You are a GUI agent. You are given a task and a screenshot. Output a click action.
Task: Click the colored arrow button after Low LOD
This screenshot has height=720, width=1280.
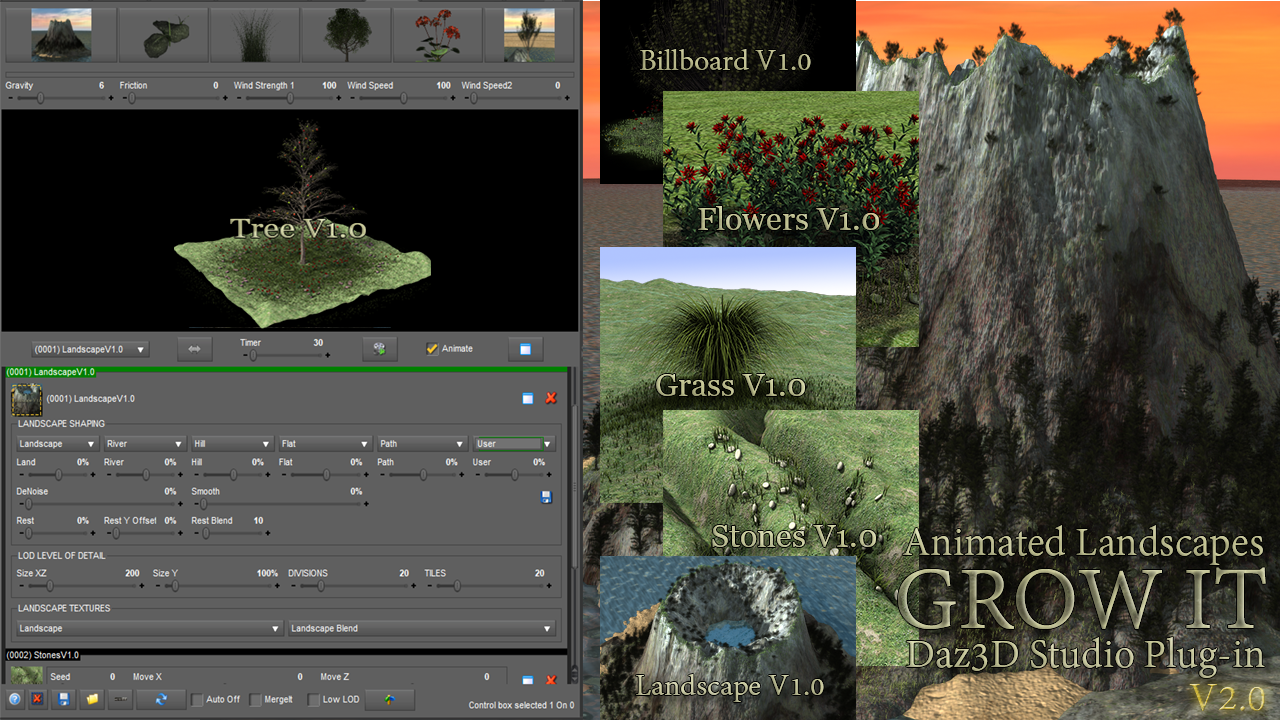pos(390,699)
